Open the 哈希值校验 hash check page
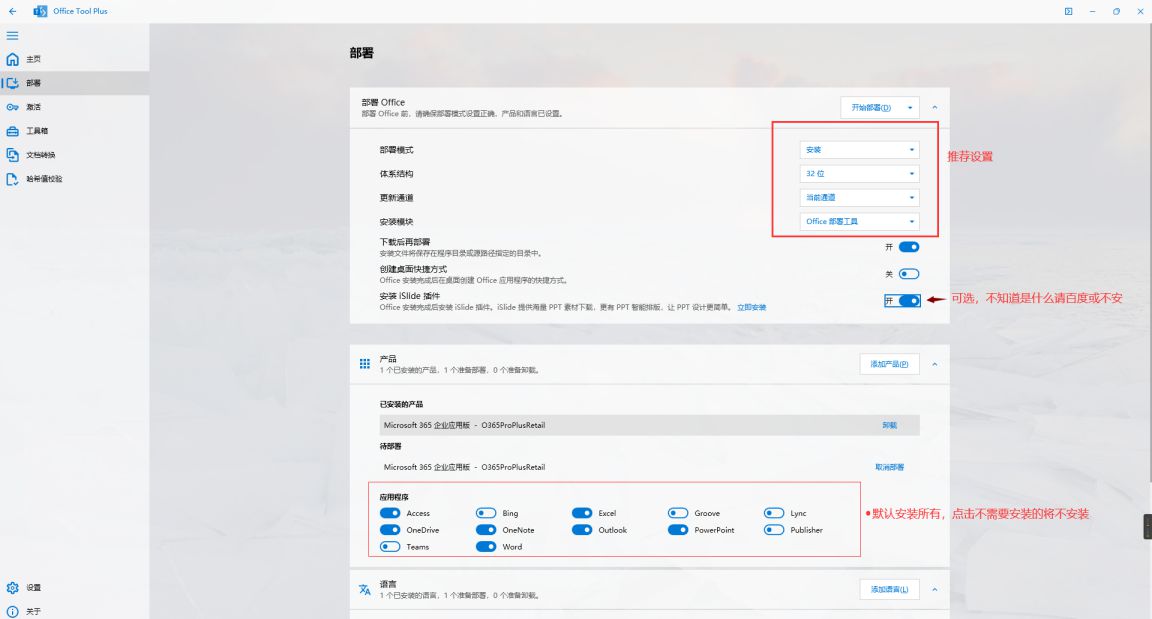 tap(74, 178)
